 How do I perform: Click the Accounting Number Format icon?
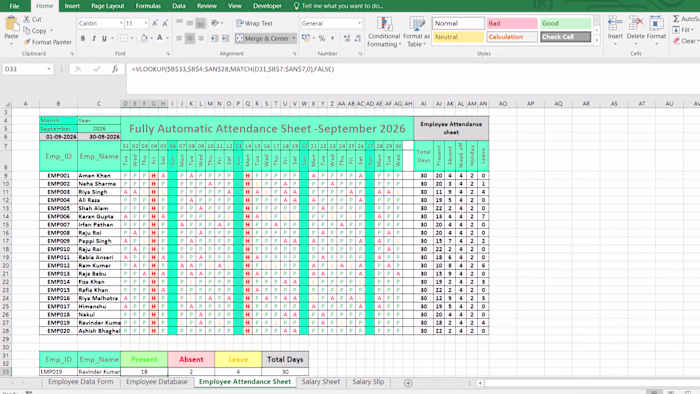pos(306,38)
